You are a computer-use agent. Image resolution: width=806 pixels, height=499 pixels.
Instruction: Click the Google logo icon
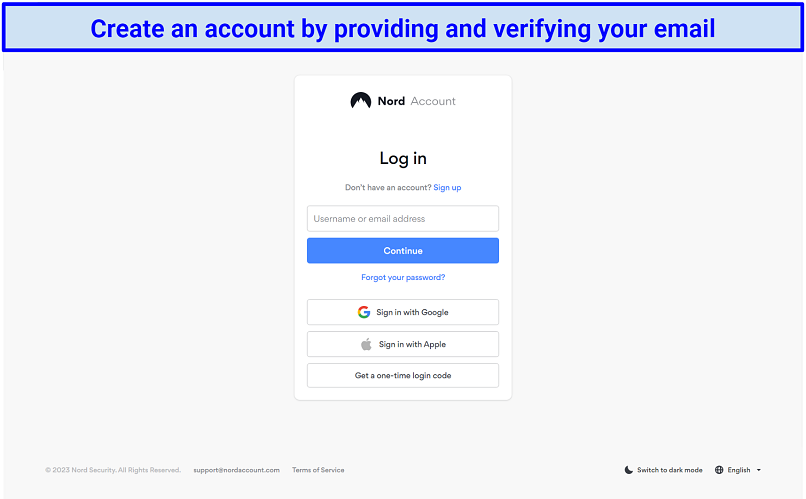coord(364,312)
